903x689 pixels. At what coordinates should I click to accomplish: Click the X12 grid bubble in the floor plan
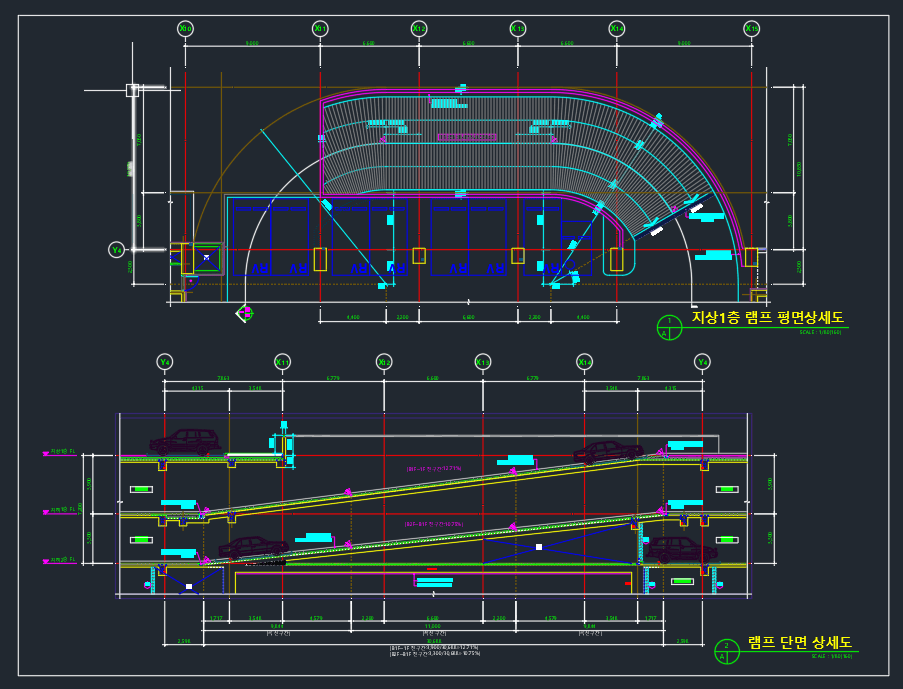tap(419, 28)
